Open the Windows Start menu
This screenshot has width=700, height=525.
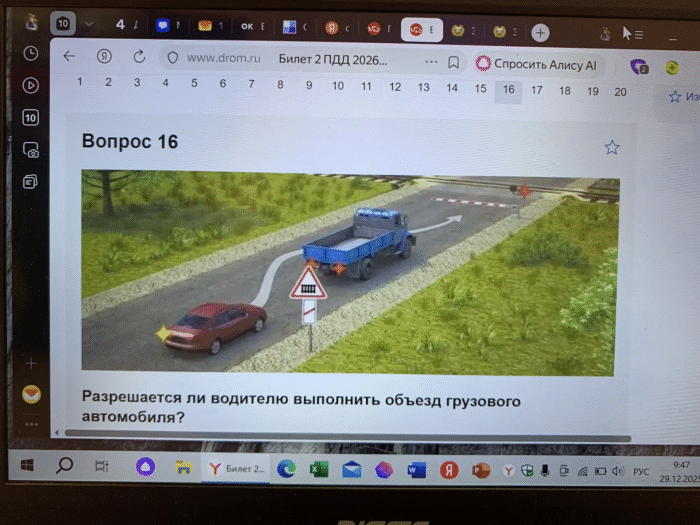coord(27,465)
